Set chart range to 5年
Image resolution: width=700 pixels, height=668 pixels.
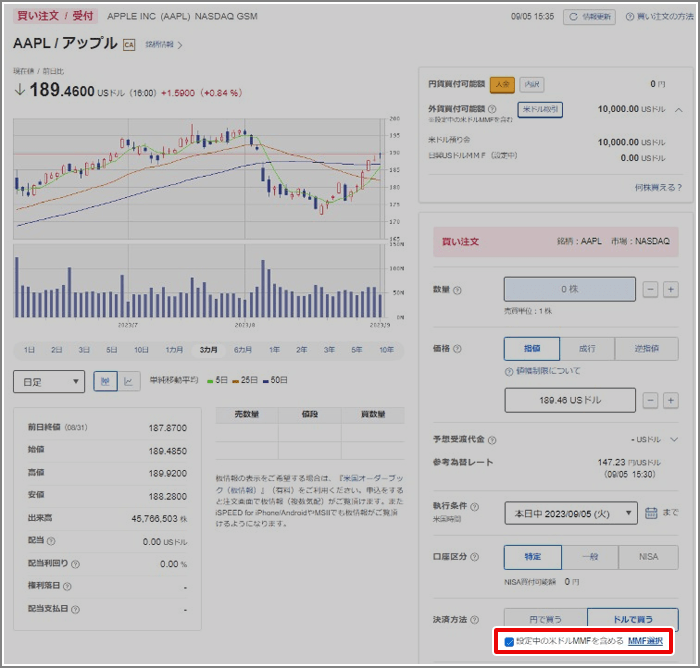[x=357, y=350]
